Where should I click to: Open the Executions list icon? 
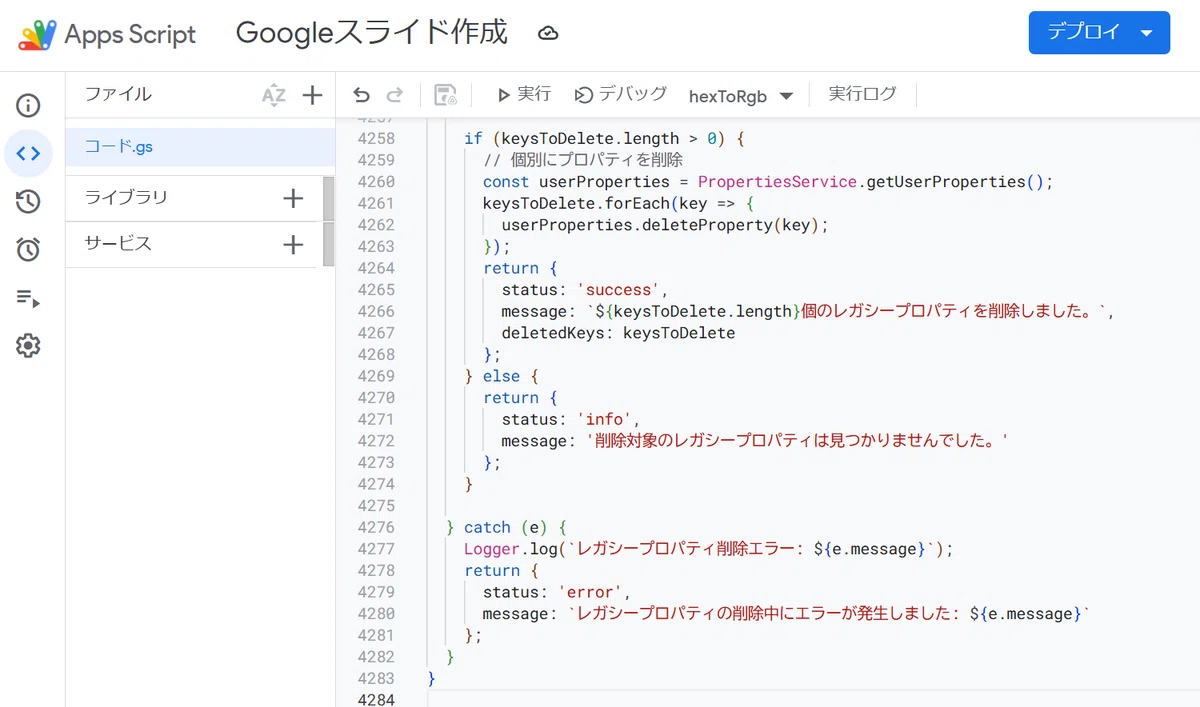pos(28,298)
